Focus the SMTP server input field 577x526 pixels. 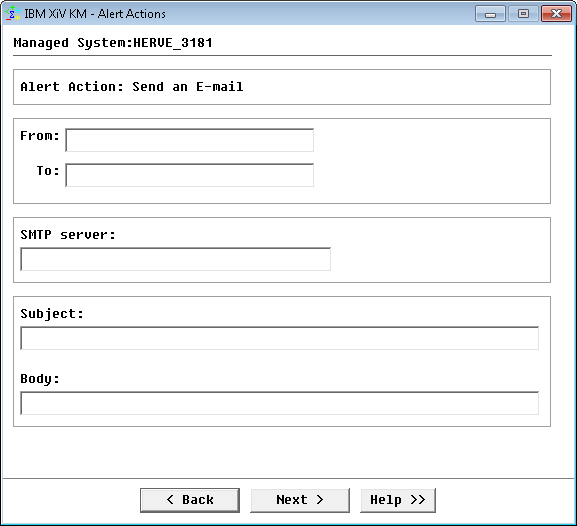(176, 259)
